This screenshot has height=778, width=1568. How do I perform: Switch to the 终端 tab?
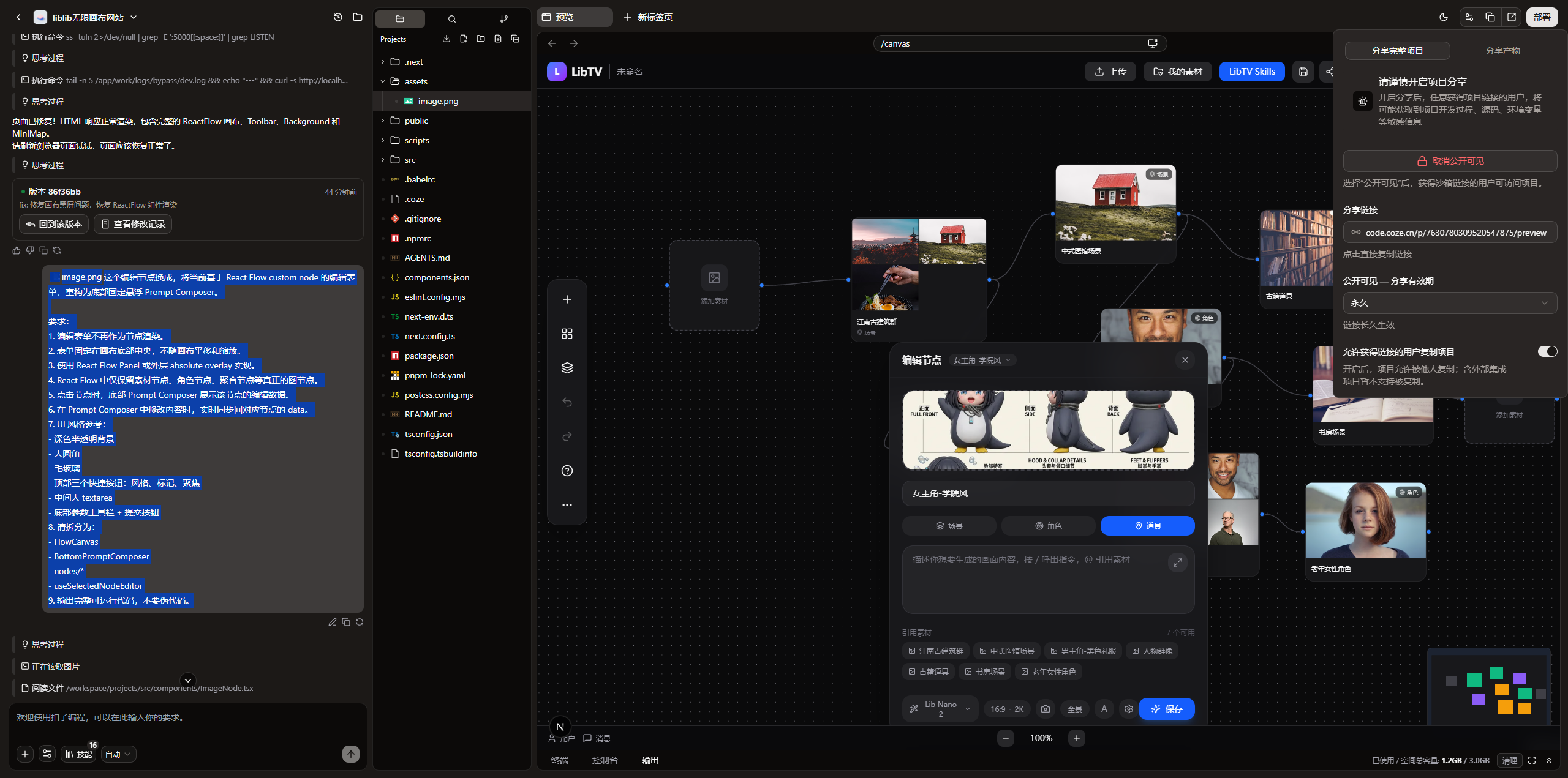559,760
